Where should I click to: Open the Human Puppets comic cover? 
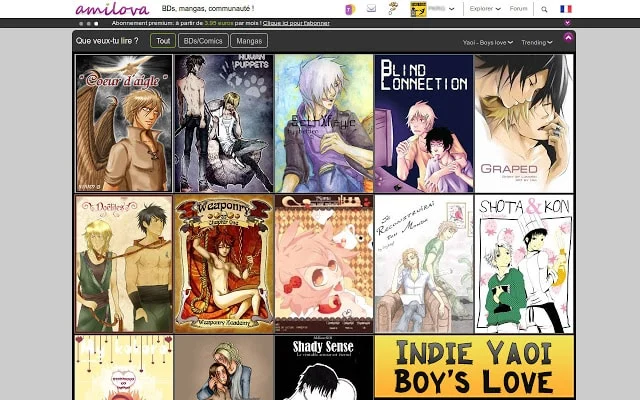click(x=224, y=123)
